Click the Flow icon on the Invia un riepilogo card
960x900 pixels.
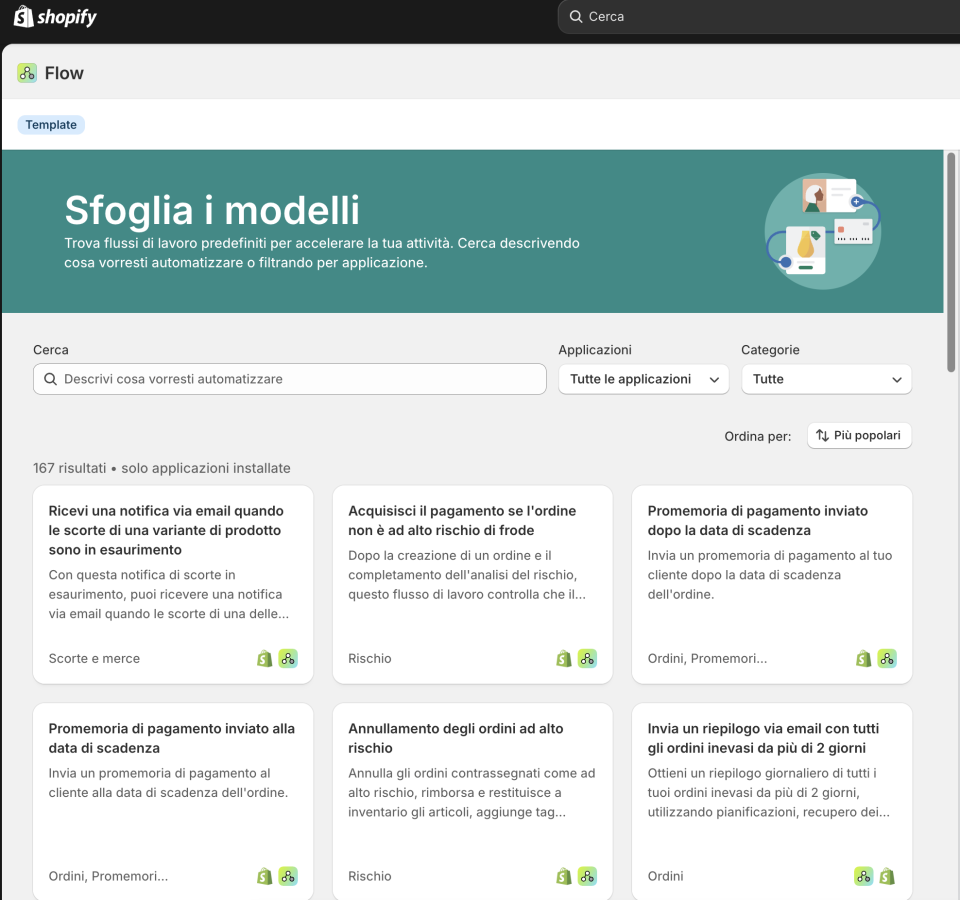[863, 876]
